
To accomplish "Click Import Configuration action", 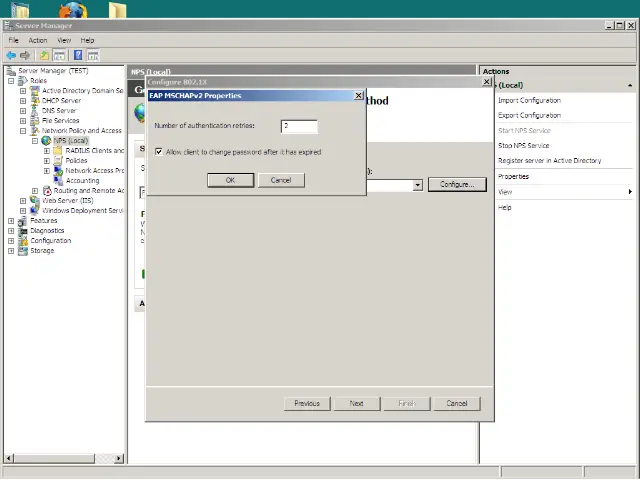I will (x=529, y=100).
